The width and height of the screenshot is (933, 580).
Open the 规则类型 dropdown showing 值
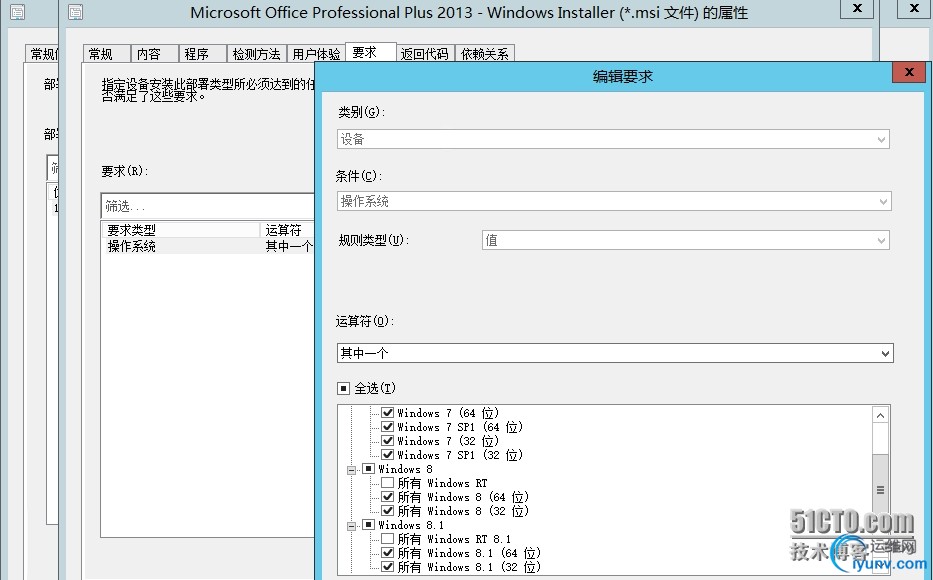685,240
